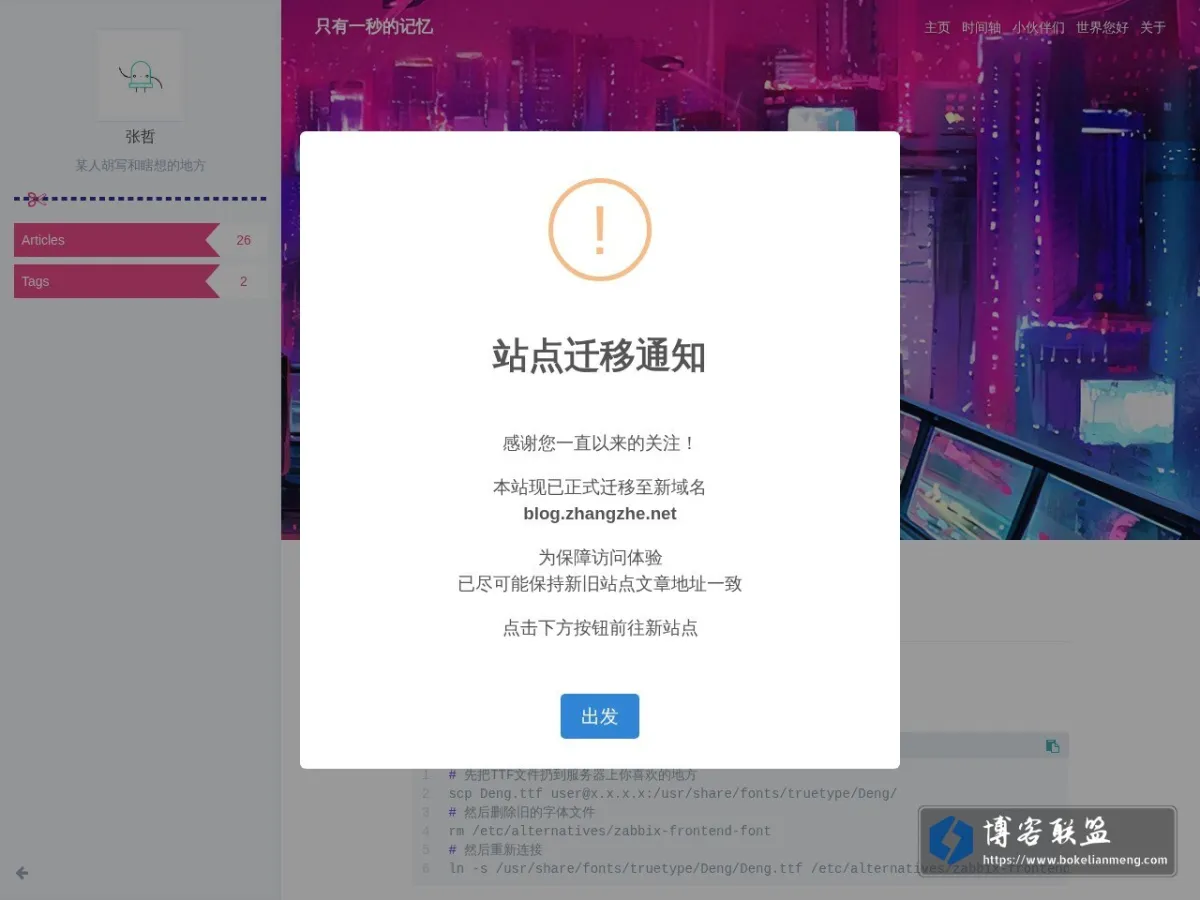Open the Tags sidebar item
The height and width of the screenshot is (900, 1200).
tap(140, 281)
